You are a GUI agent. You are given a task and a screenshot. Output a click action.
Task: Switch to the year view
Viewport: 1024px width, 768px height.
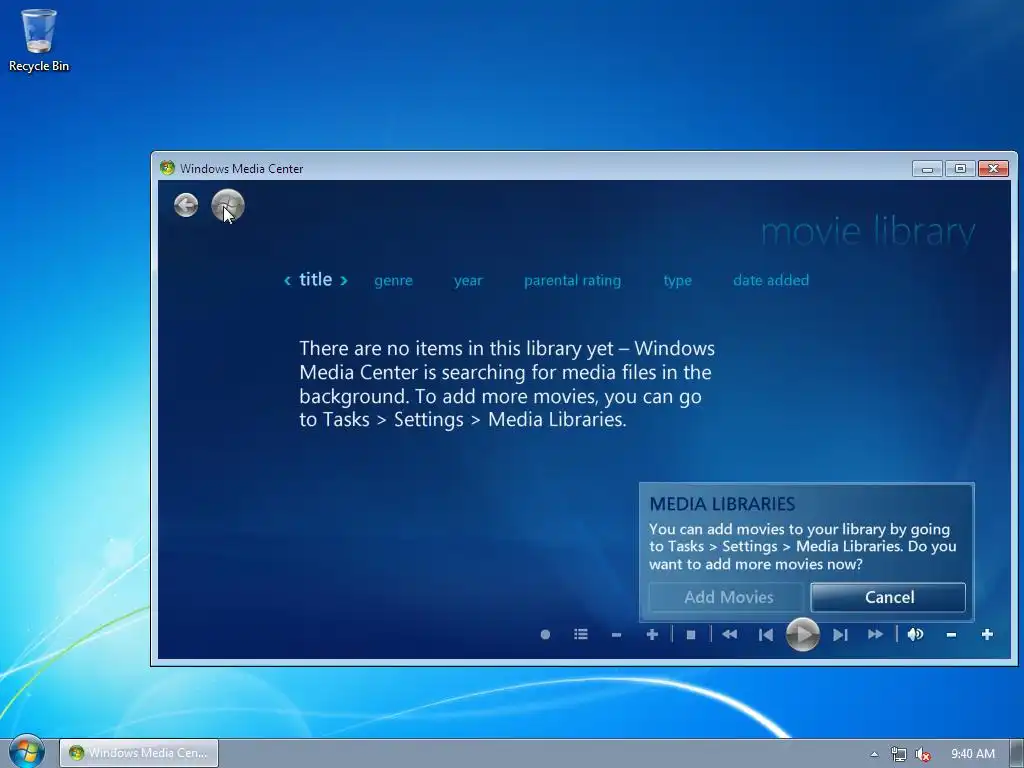468,280
